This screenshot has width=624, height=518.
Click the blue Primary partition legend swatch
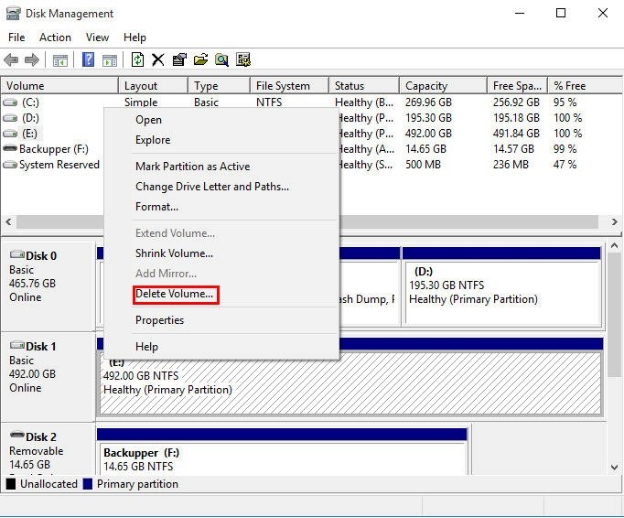(x=88, y=484)
